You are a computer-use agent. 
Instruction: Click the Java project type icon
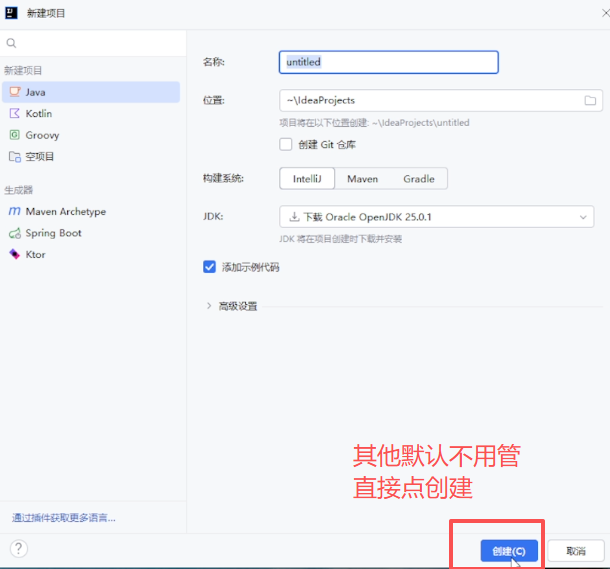[15, 92]
